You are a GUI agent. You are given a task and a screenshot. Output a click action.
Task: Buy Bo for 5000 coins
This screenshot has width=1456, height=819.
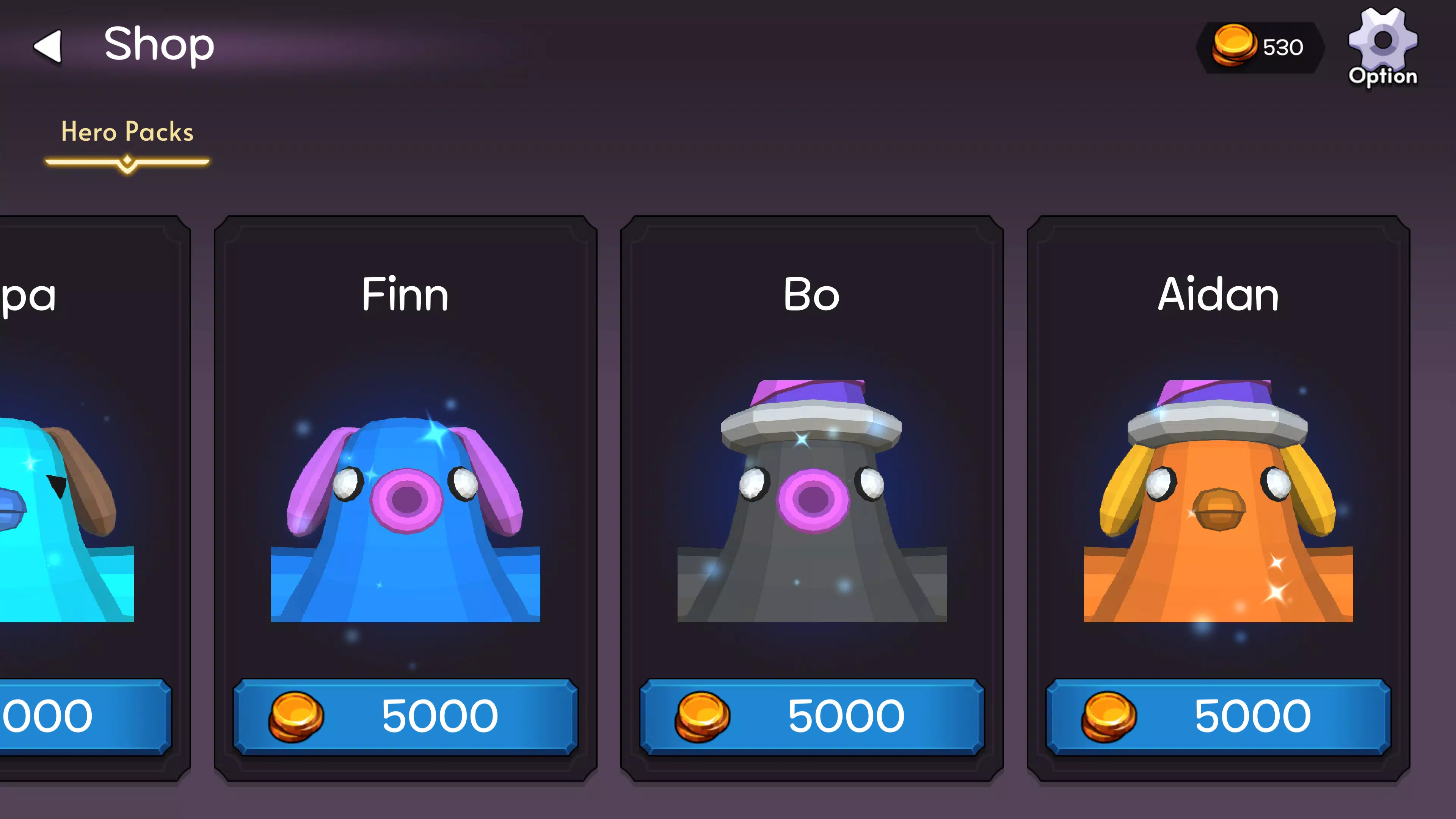(x=812, y=717)
